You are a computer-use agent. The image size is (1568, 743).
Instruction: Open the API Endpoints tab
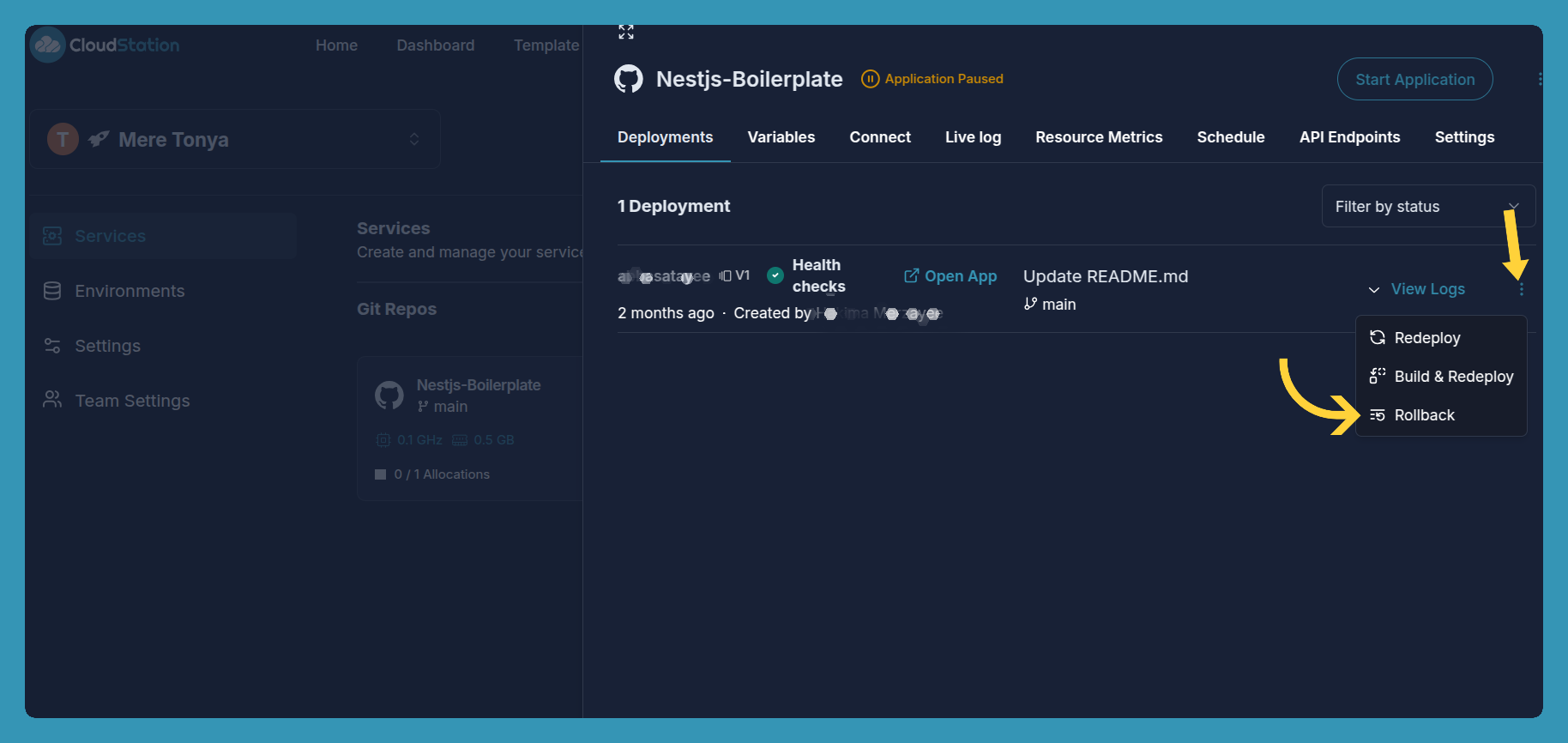coord(1349,137)
